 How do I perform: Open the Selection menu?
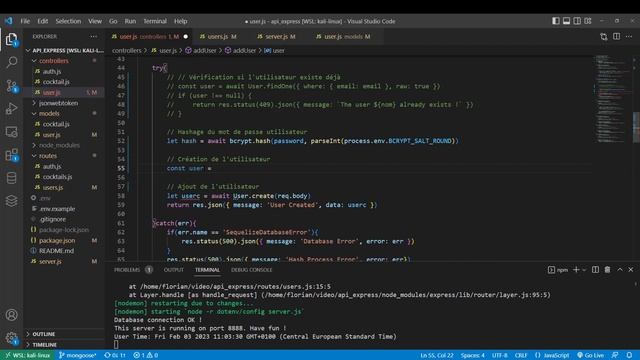click(x=68, y=21)
